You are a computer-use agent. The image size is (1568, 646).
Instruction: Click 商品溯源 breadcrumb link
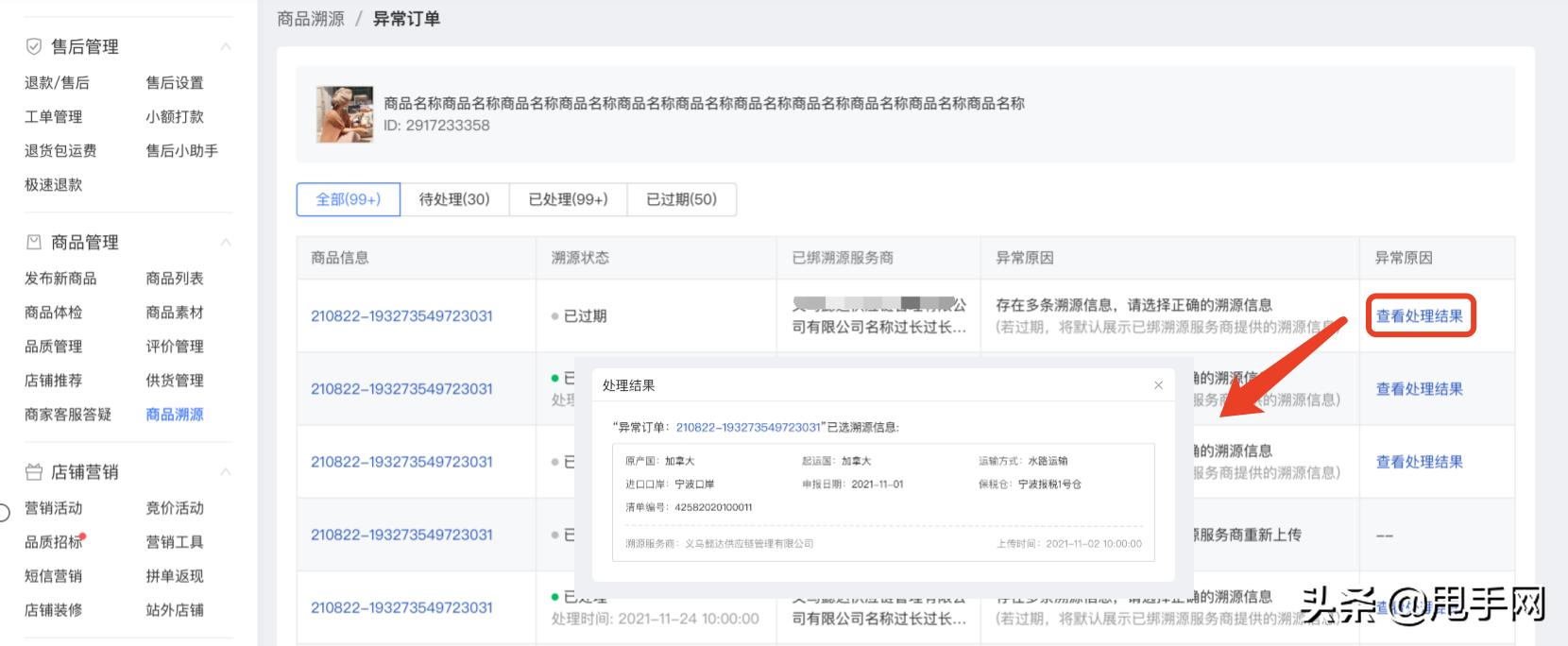pyautogui.click(x=311, y=19)
